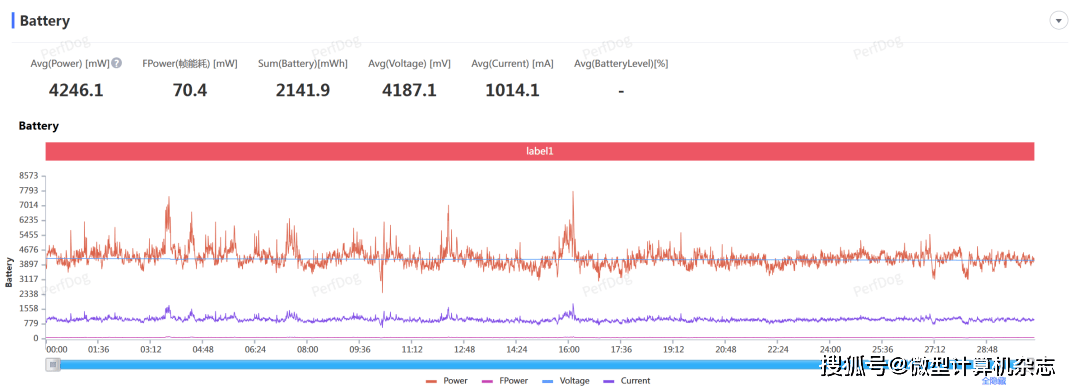Toggle the Power series in the legend
Image resolution: width=1080 pixels, height=389 pixels.
[x=447, y=381]
